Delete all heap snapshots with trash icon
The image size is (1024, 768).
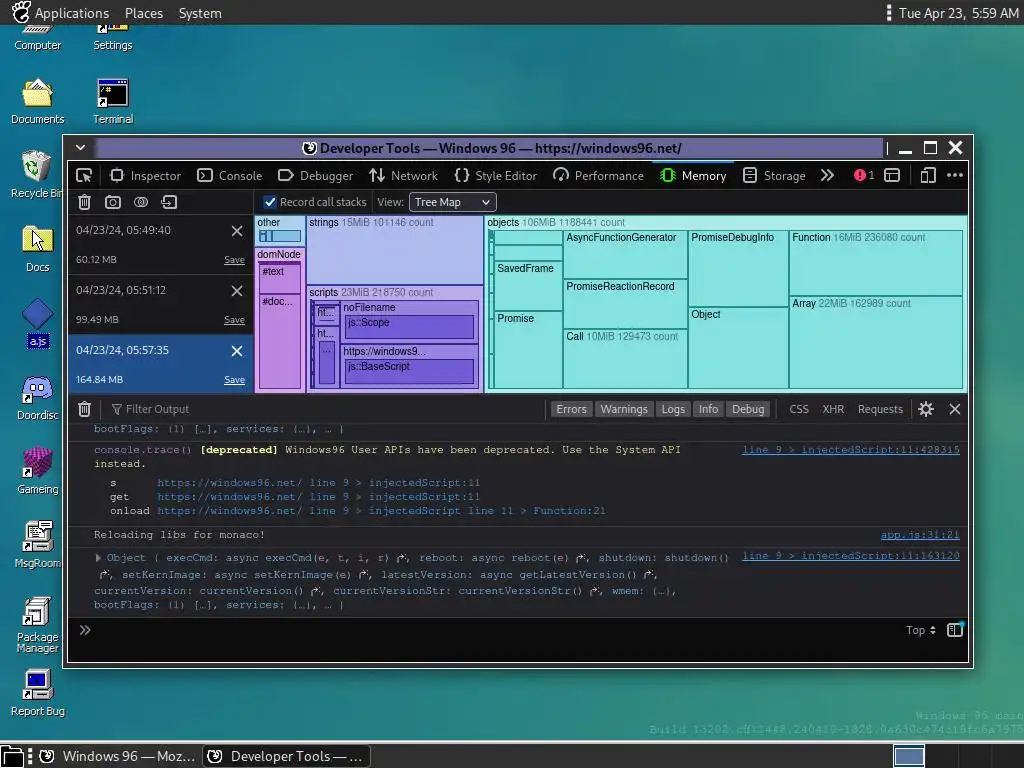pyautogui.click(x=84, y=202)
